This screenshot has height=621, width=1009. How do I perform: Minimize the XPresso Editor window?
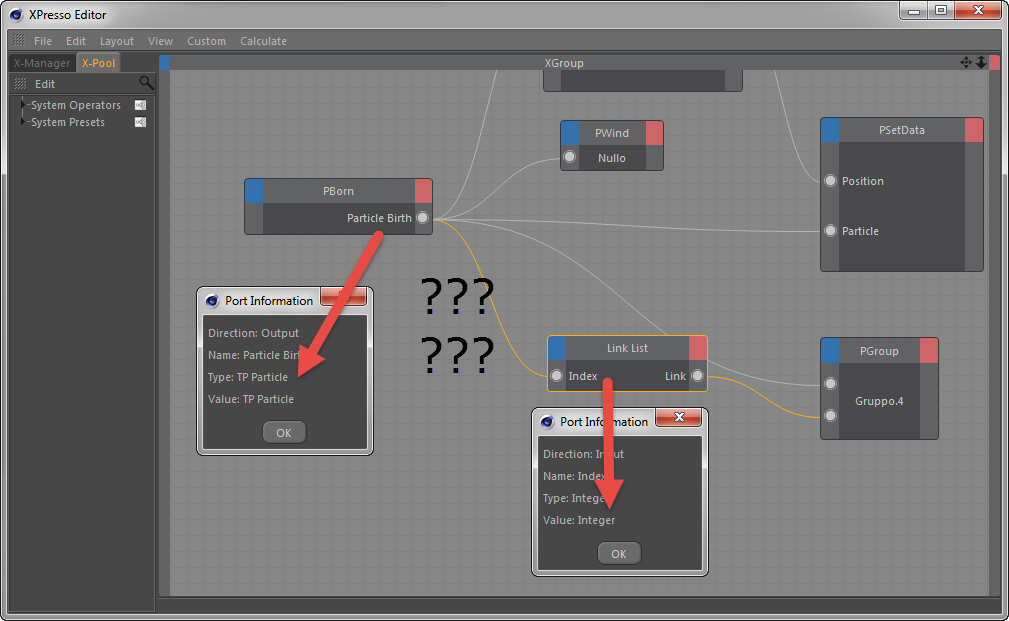tap(914, 10)
